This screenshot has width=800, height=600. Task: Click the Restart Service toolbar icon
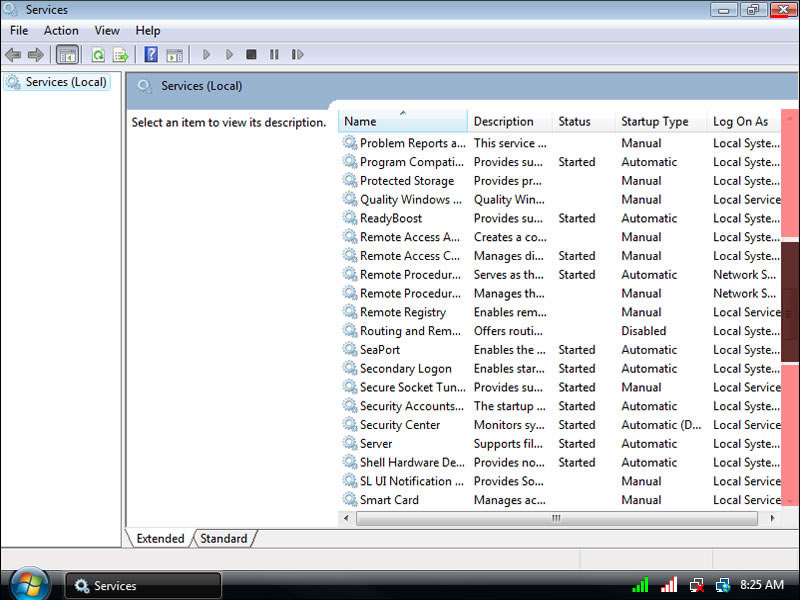coord(297,55)
